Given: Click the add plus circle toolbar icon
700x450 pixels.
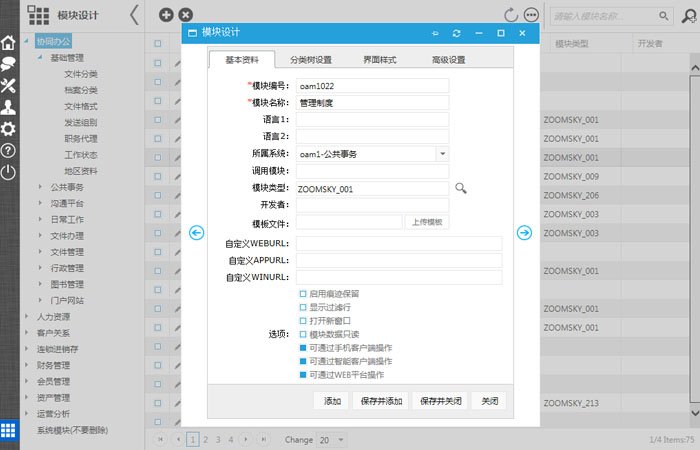Looking at the screenshot, I should click(166, 15).
